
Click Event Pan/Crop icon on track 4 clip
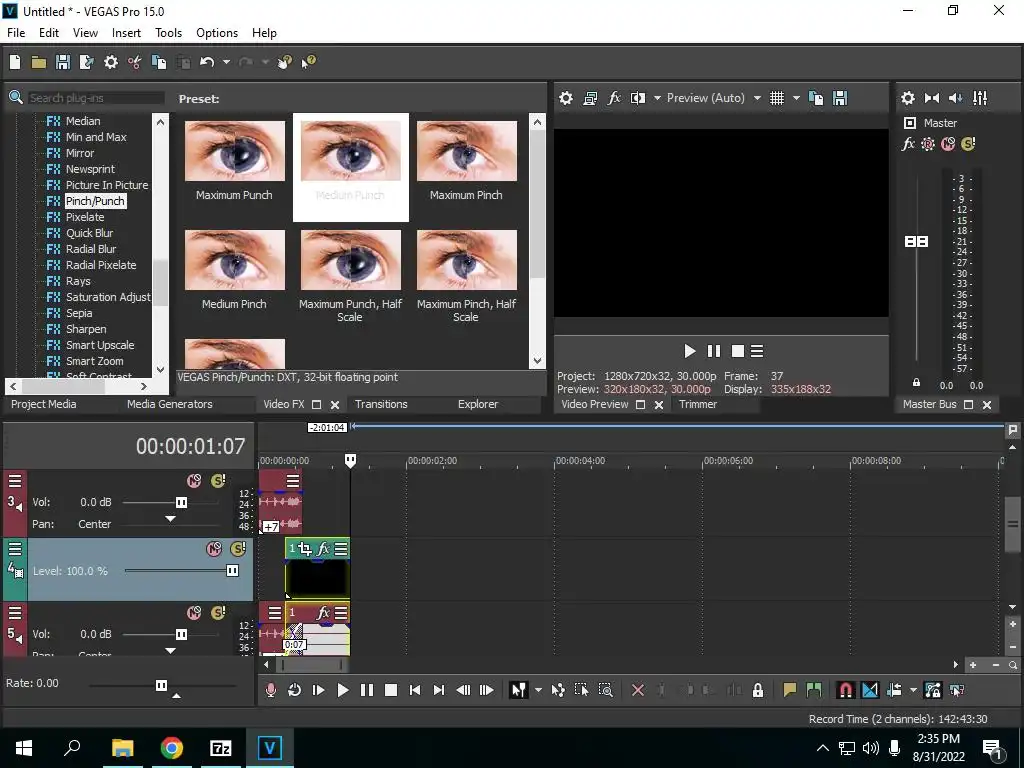[x=305, y=549]
